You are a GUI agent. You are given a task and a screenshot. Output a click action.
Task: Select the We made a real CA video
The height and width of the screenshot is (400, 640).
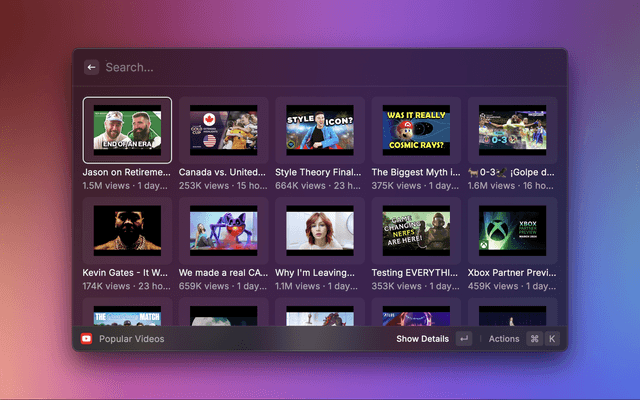point(223,230)
